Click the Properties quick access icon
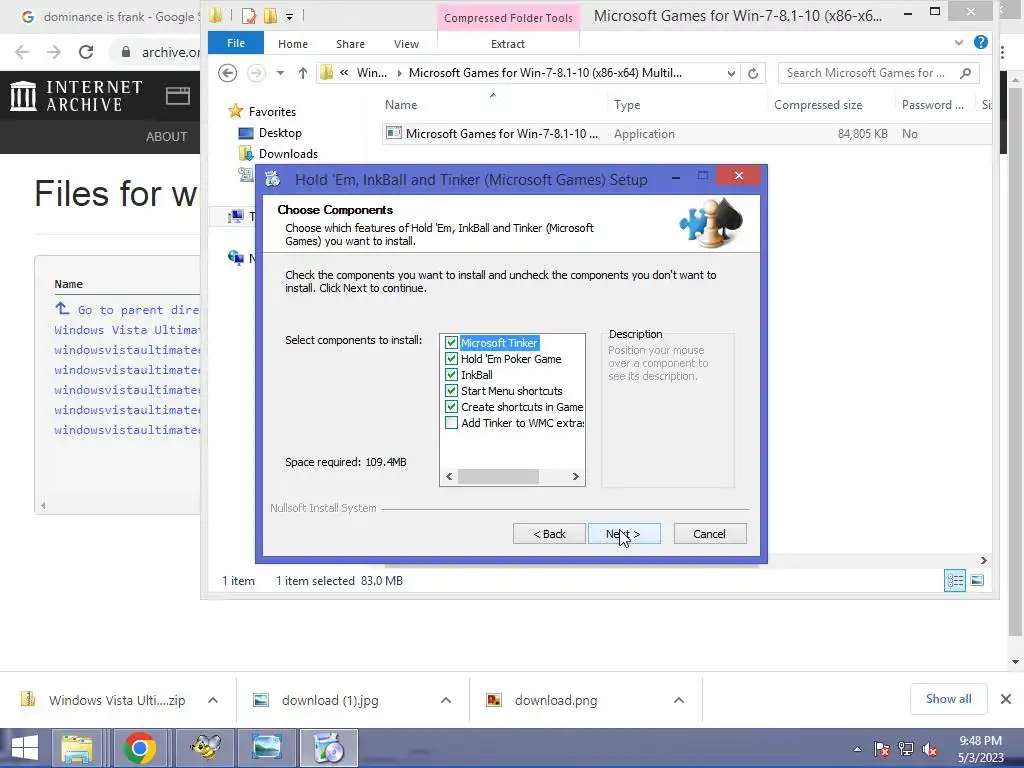The height and width of the screenshot is (768, 1024). point(249,16)
